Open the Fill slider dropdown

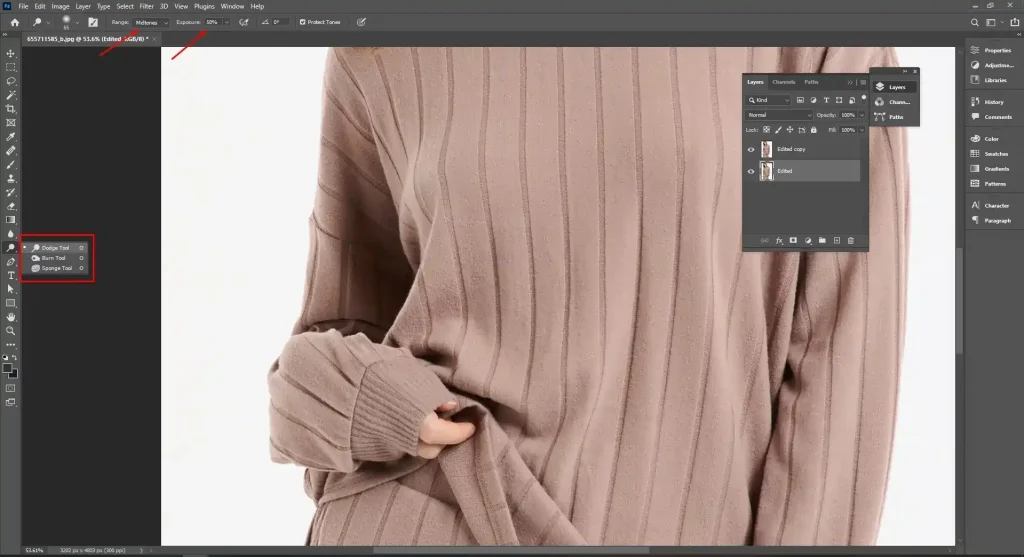[862, 130]
